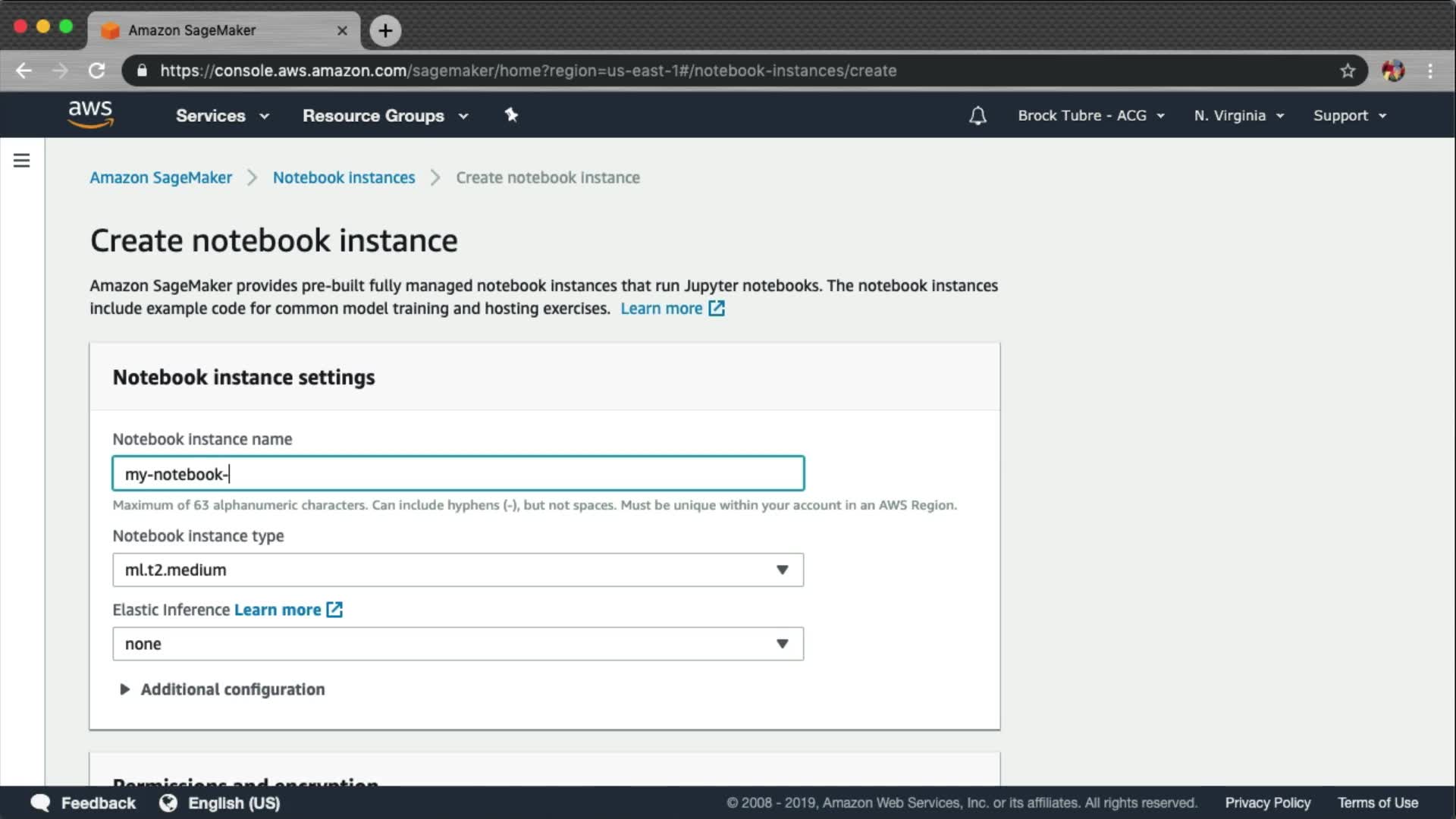
Task: Open the notifications bell icon
Action: click(x=977, y=115)
